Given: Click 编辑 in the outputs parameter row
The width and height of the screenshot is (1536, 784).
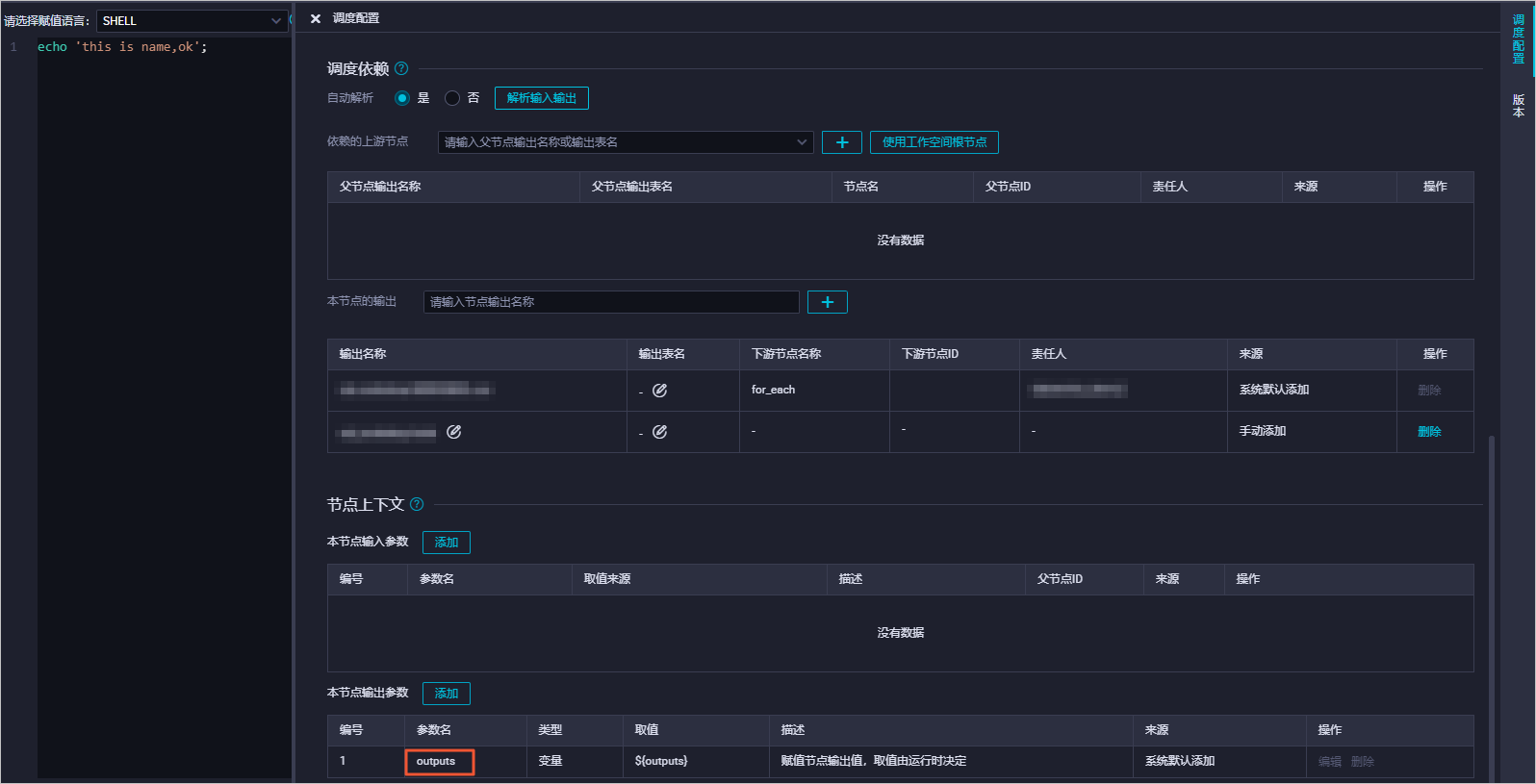Looking at the screenshot, I should (x=1330, y=762).
